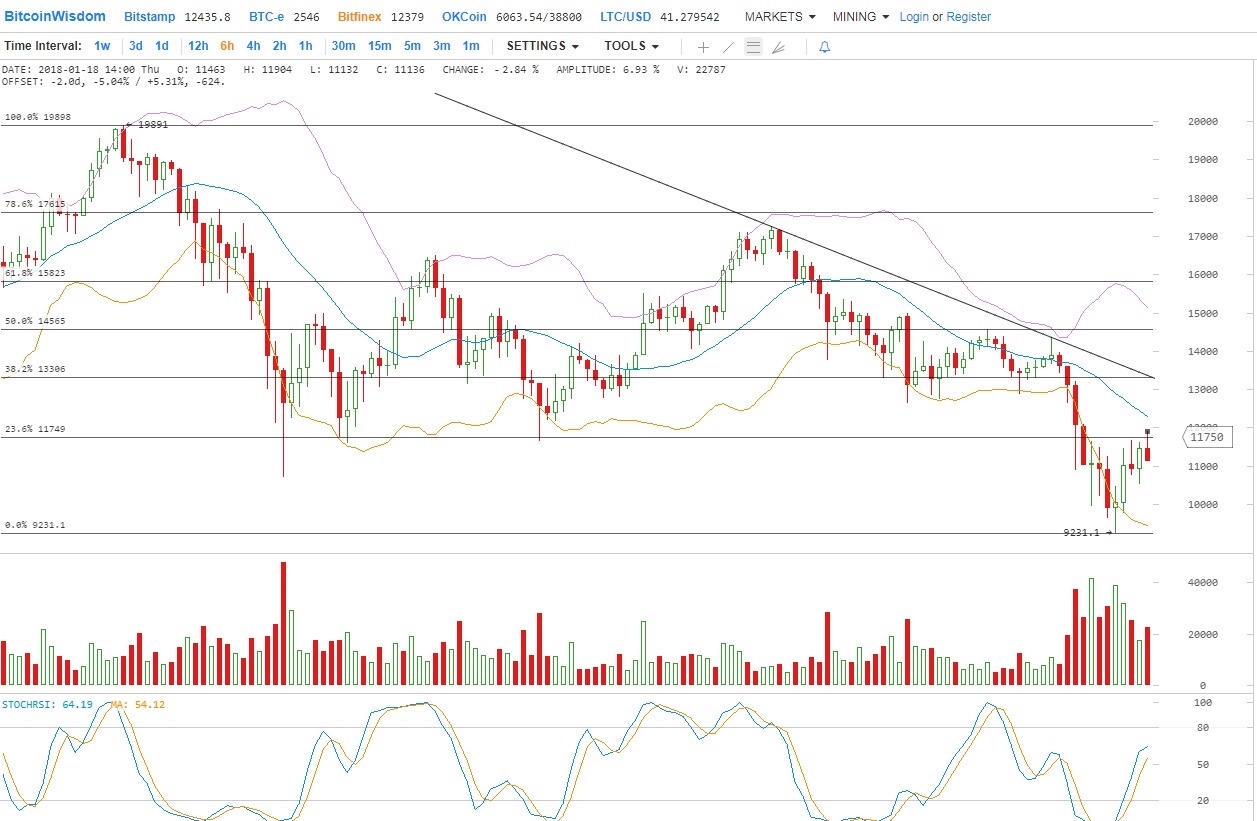Select the crosshair cursor tool

[703, 47]
